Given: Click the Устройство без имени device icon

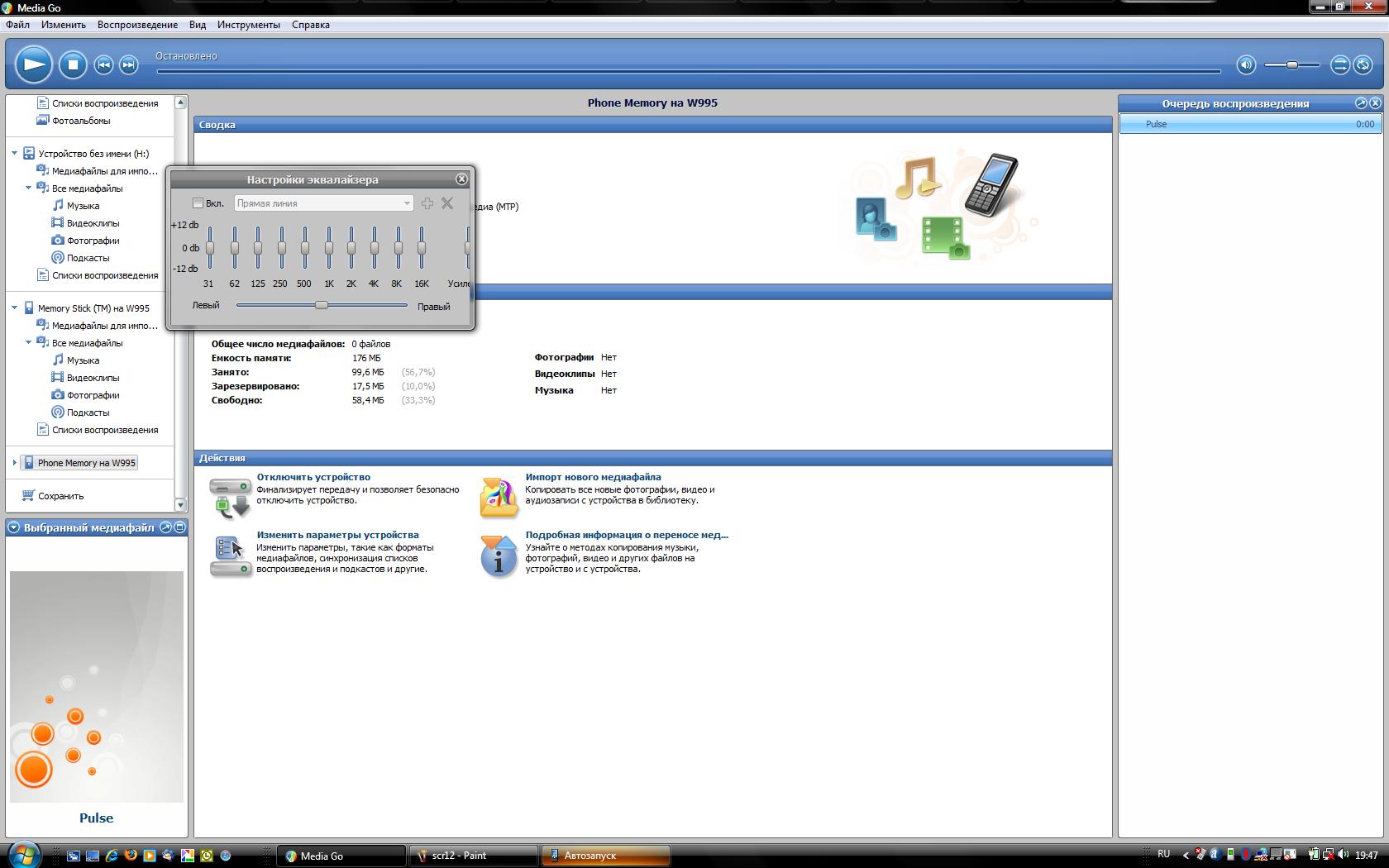Looking at the screenshot, I should 28,153.
